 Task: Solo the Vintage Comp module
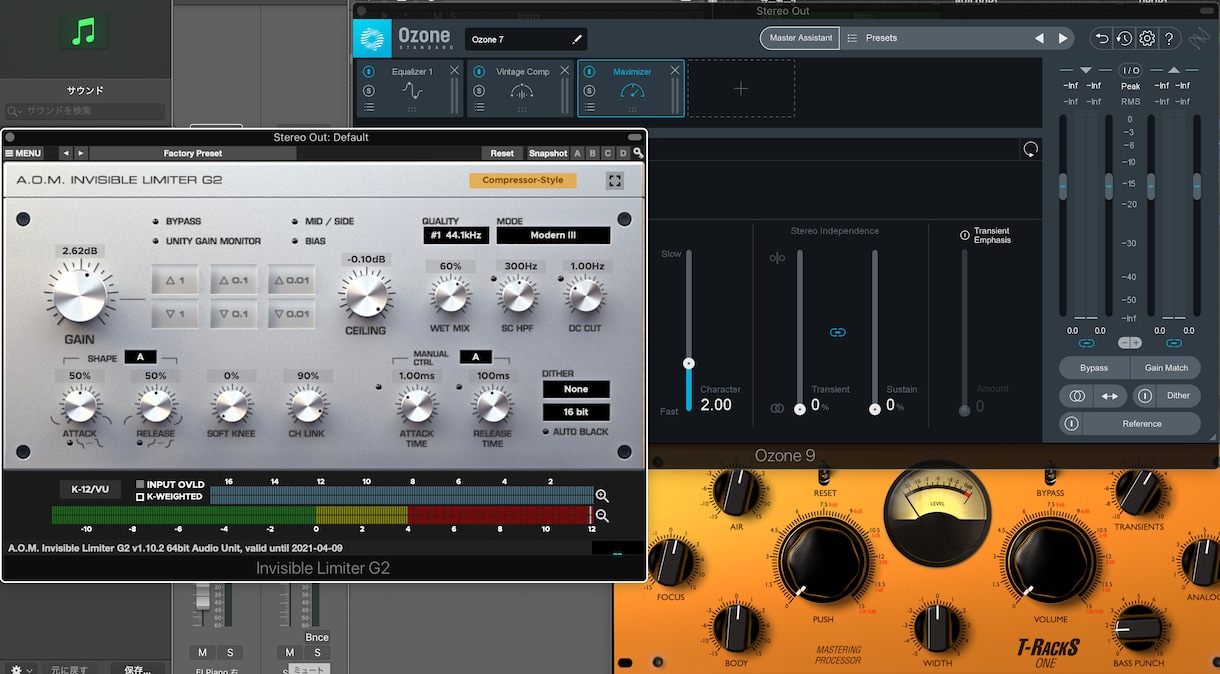pyautogui.click(x=479, y=90)
